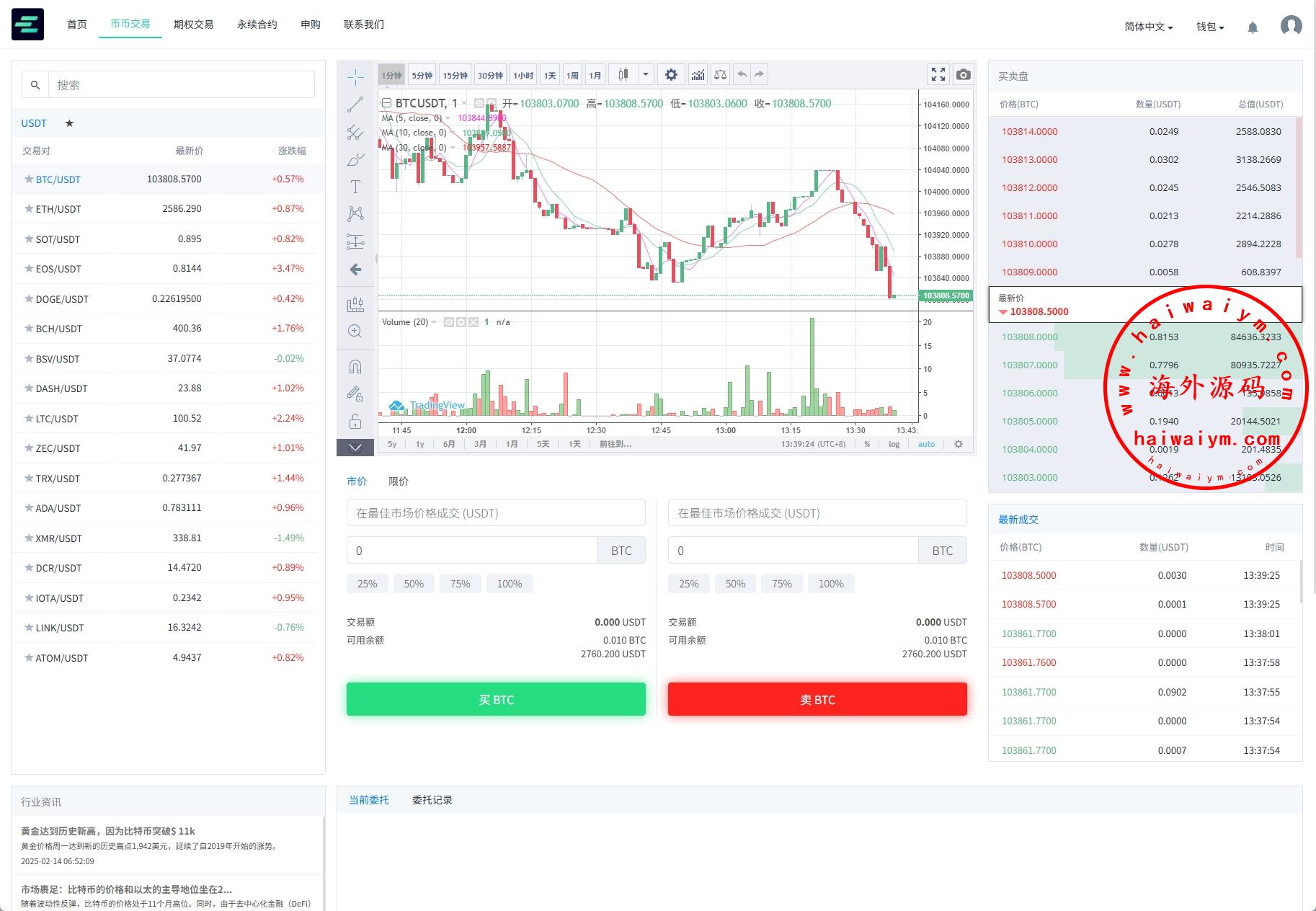Open the 永续合约 menu item
Viewport: 1316px width, 911px height.
click(257, 25)
